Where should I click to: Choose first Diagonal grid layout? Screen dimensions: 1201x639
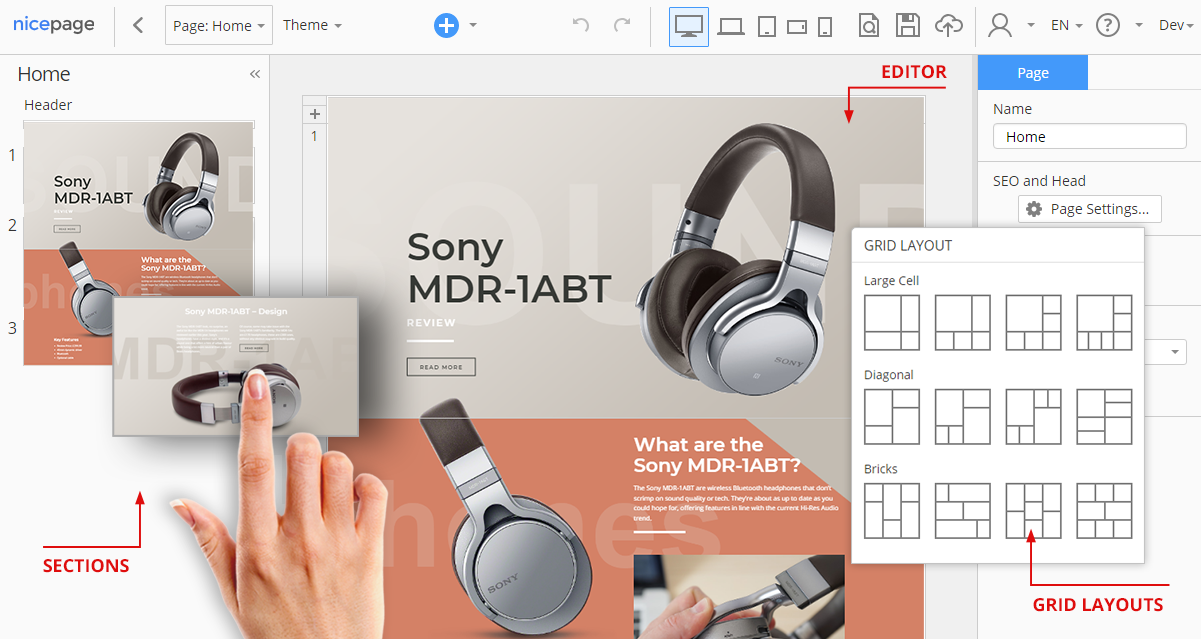892,417
